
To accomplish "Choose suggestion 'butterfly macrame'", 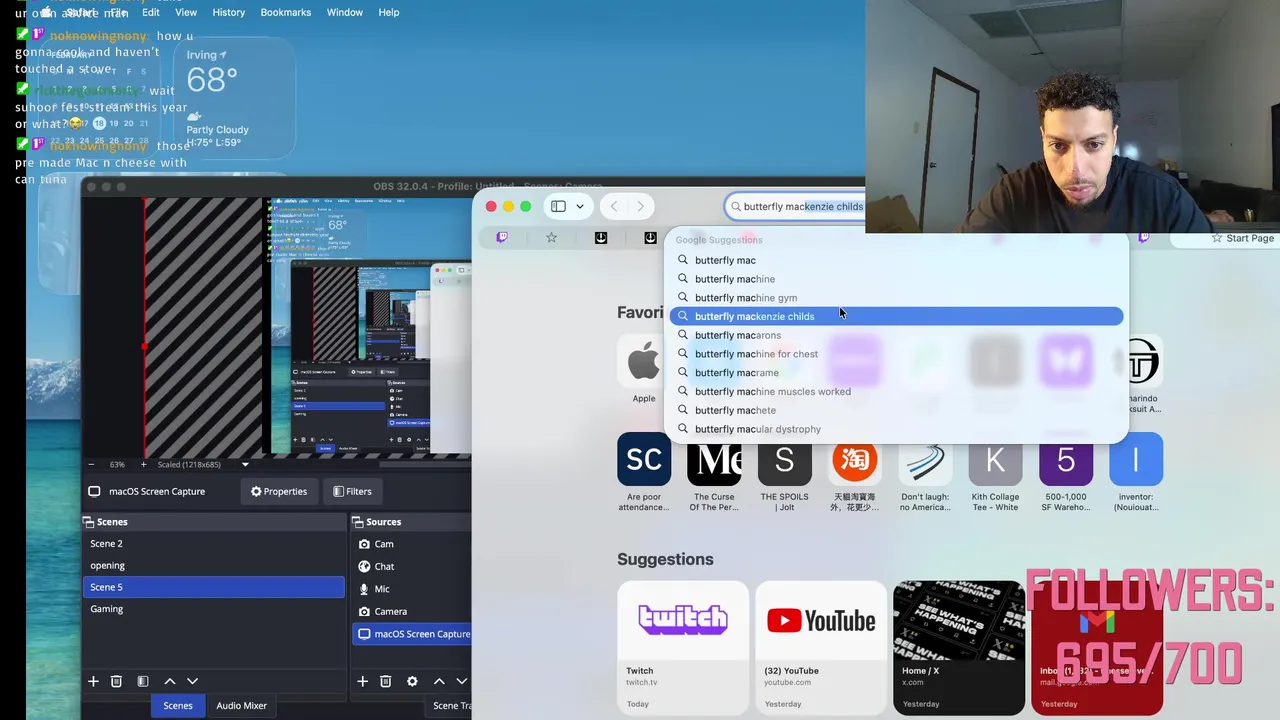I will coord(897,373).
